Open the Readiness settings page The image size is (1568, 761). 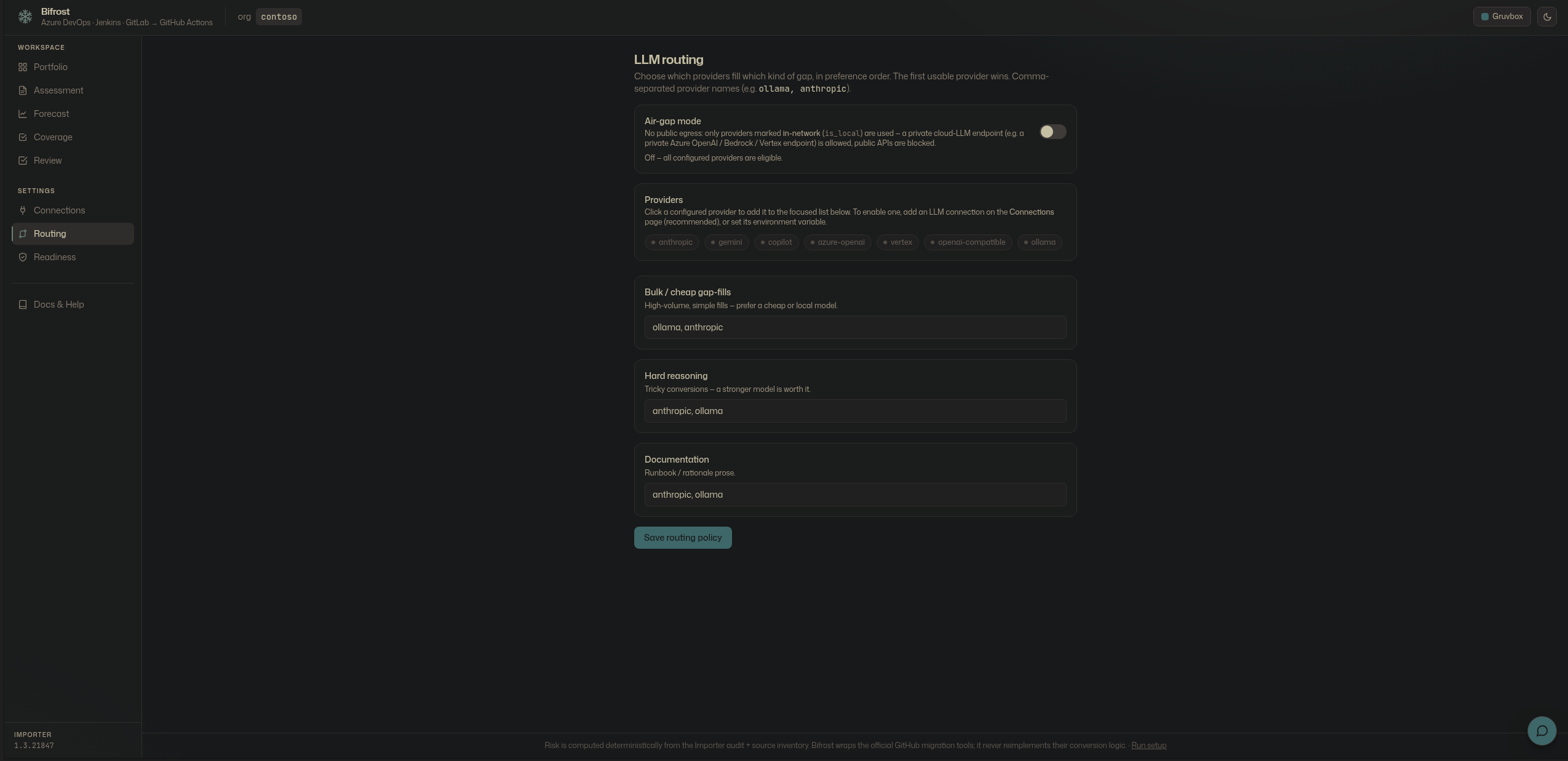pyautogui.click(x=73, y=257)
